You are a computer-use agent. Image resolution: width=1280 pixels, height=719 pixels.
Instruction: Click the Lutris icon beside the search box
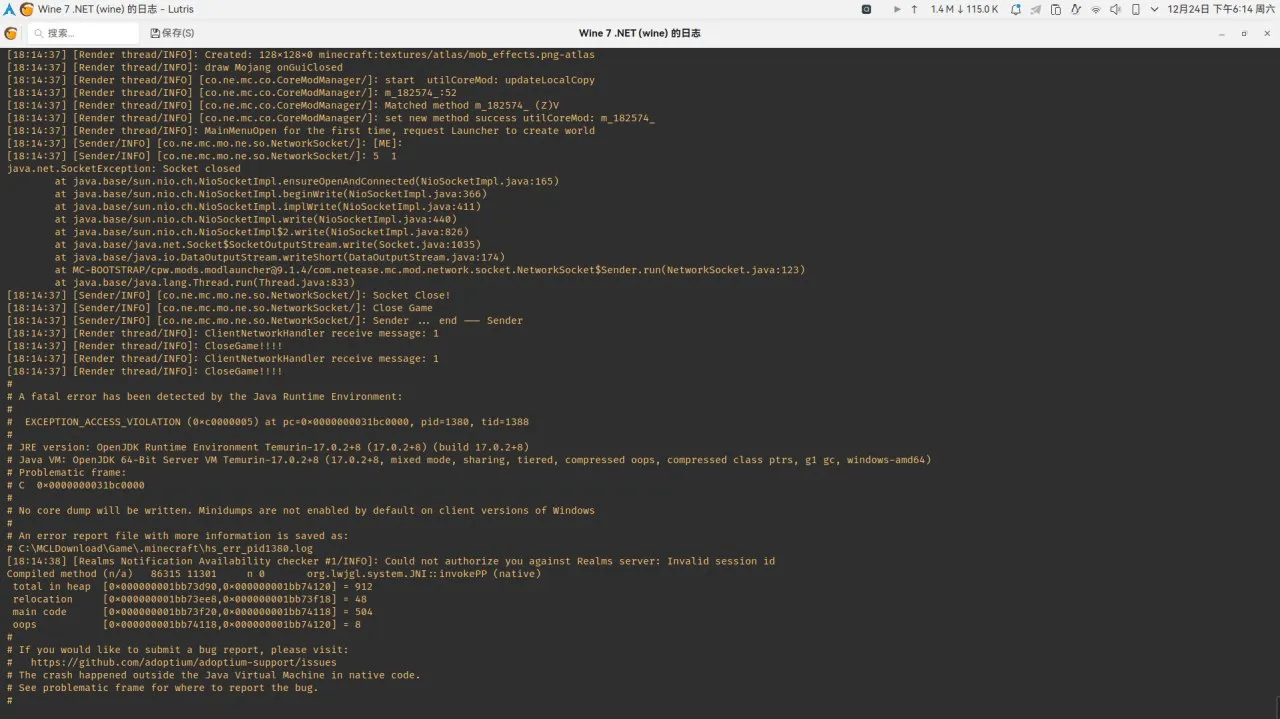[x=11, y=33]
